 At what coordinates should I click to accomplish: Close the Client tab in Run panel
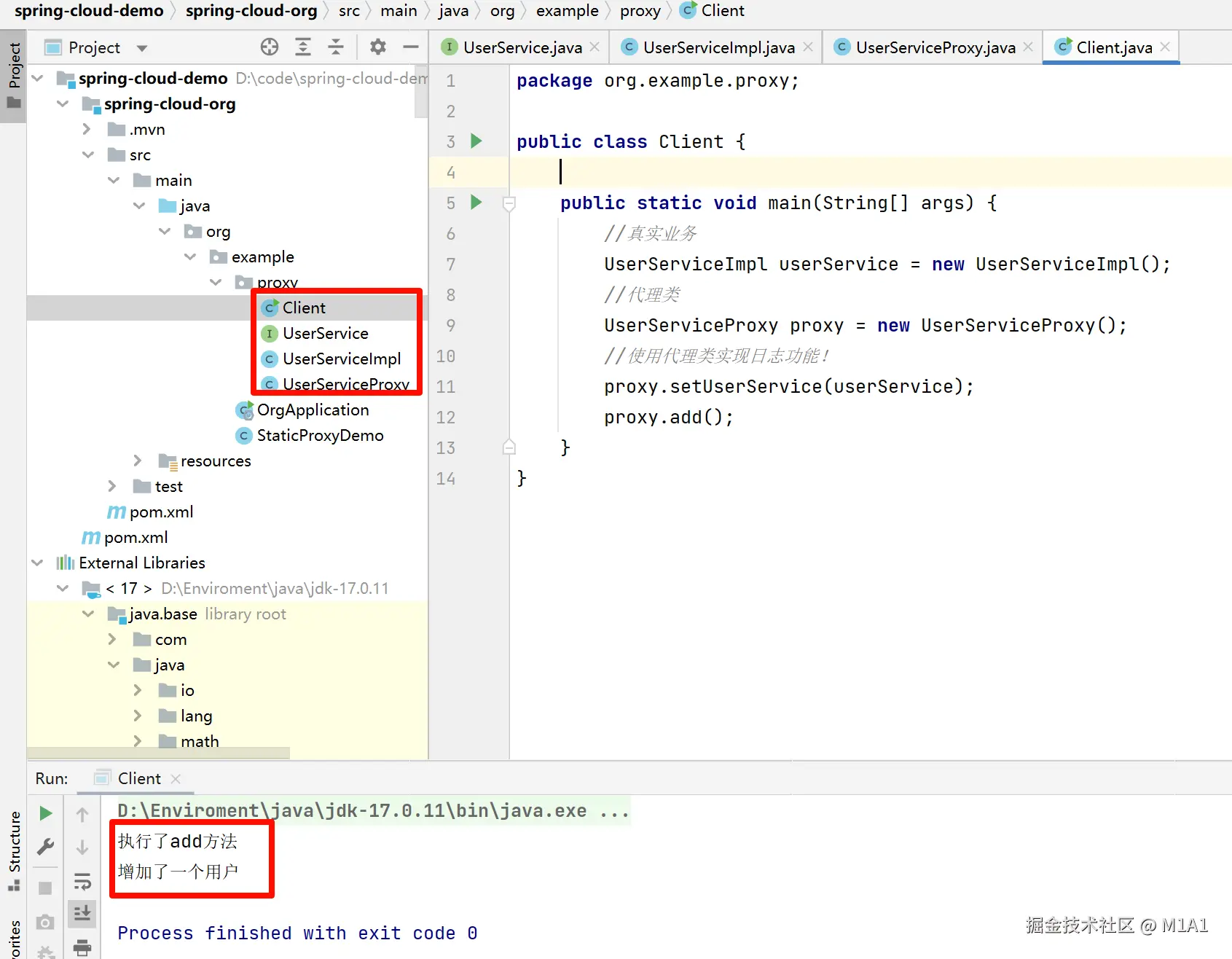pos(176,779)
